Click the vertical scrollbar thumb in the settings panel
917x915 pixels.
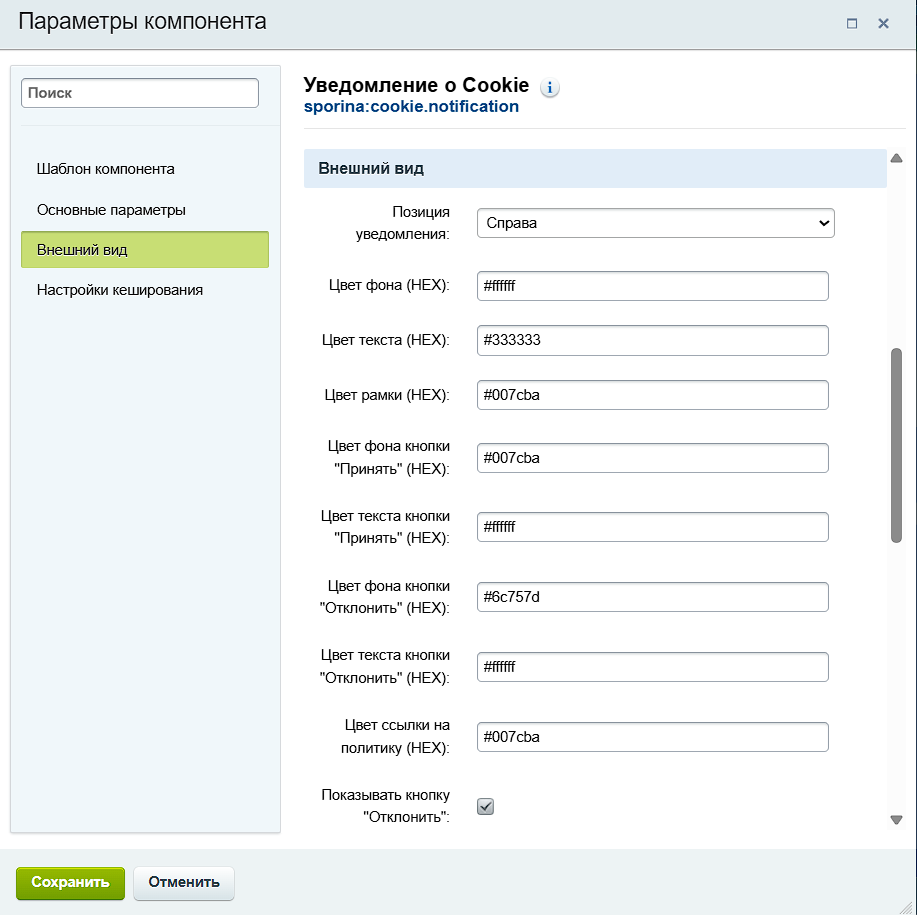point(896,445)
